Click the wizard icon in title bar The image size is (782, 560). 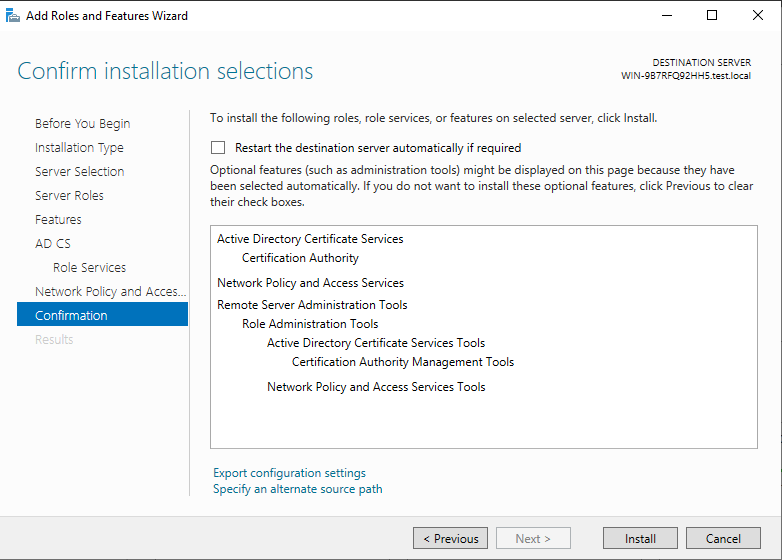(x=11, y=15)
